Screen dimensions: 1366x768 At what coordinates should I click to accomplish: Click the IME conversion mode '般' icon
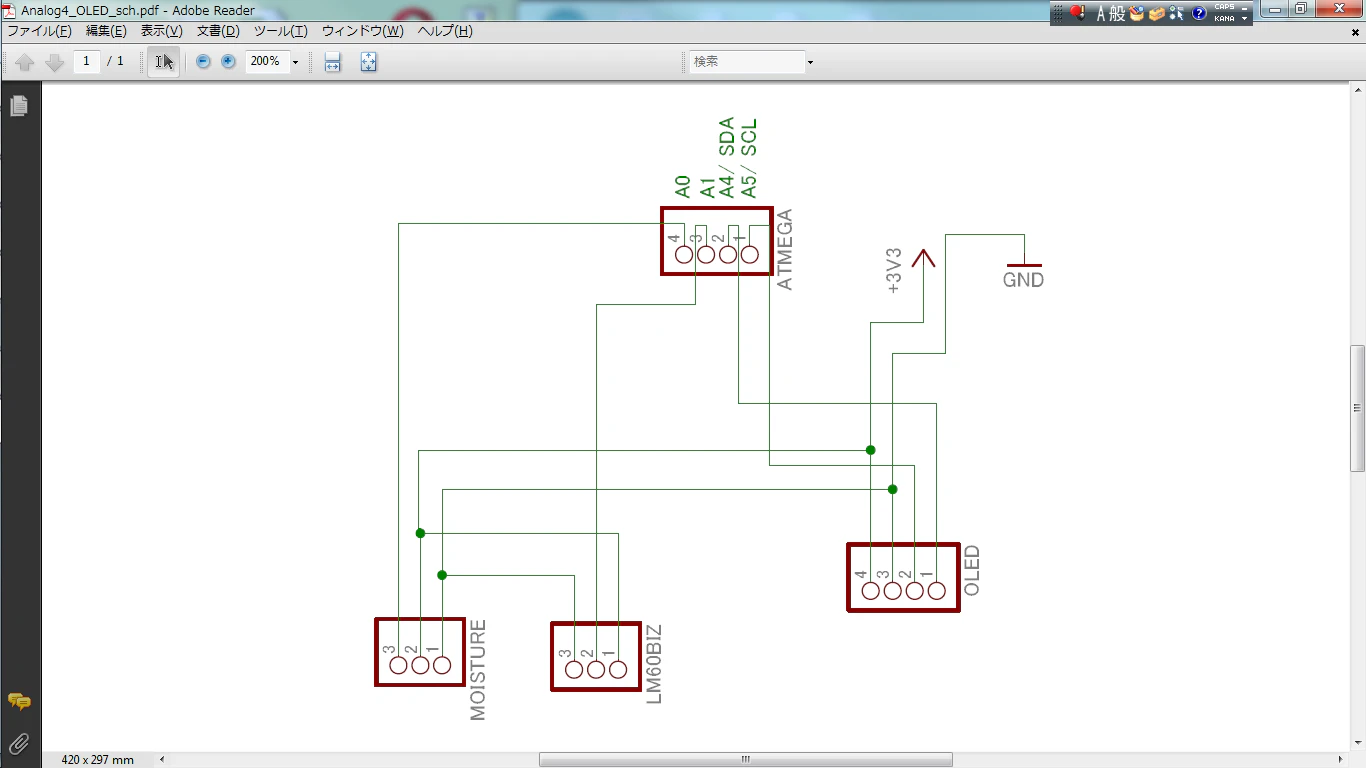1118,14
